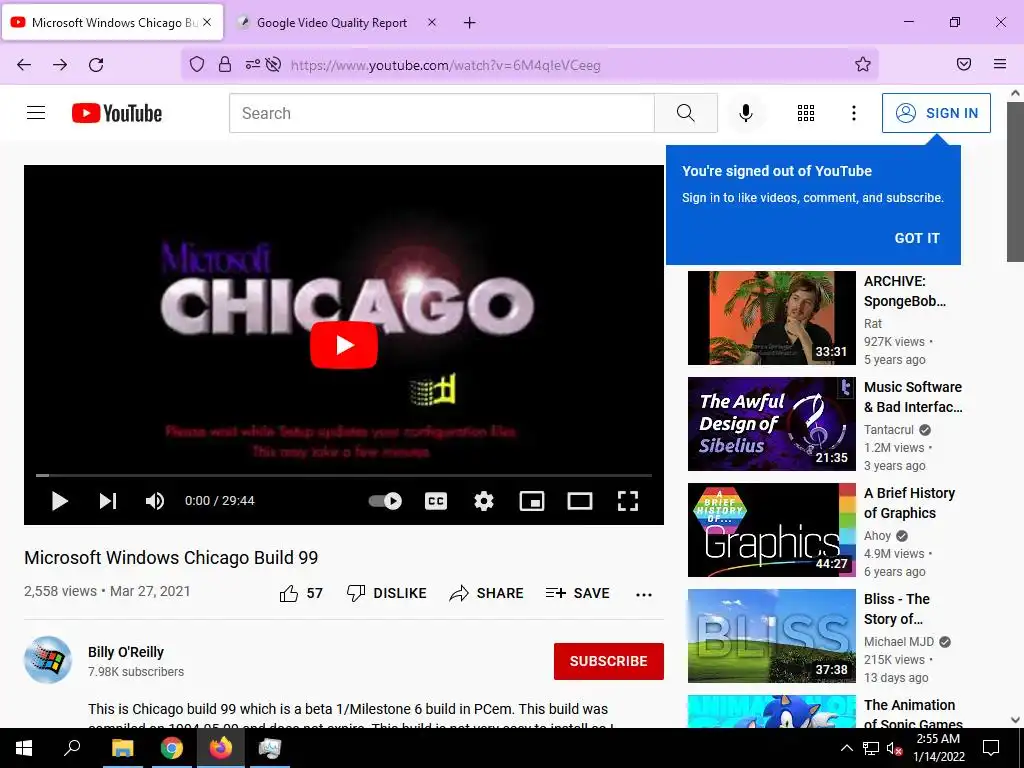
Task: Reload the current page
Action: 96,65
